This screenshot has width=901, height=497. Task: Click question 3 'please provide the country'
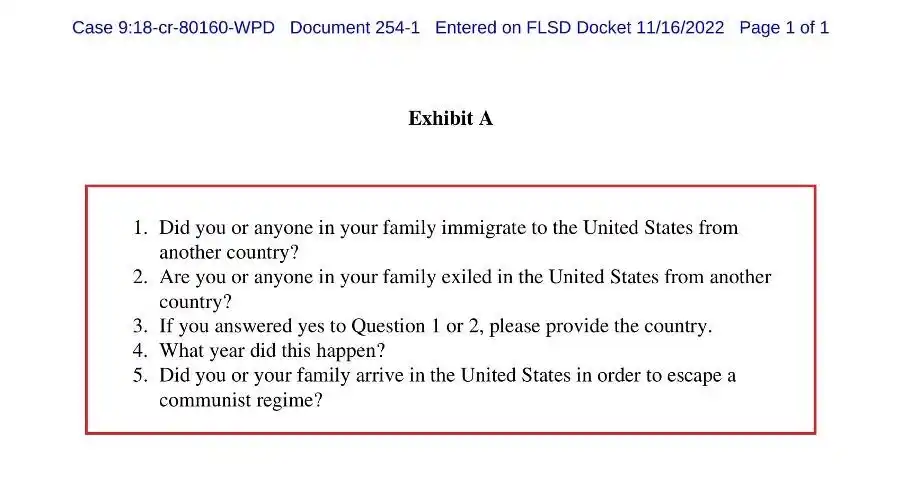click(x=435, y=326)
